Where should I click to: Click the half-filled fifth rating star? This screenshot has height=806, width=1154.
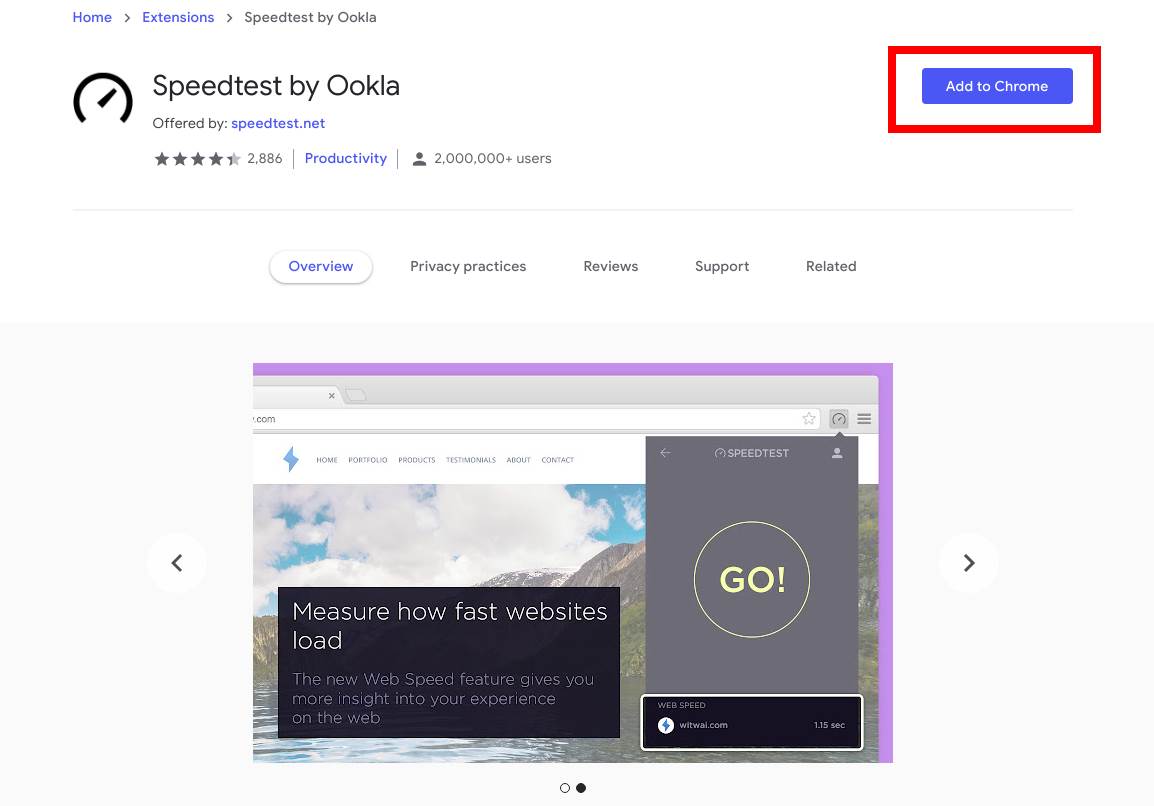(x=234, y=158)
